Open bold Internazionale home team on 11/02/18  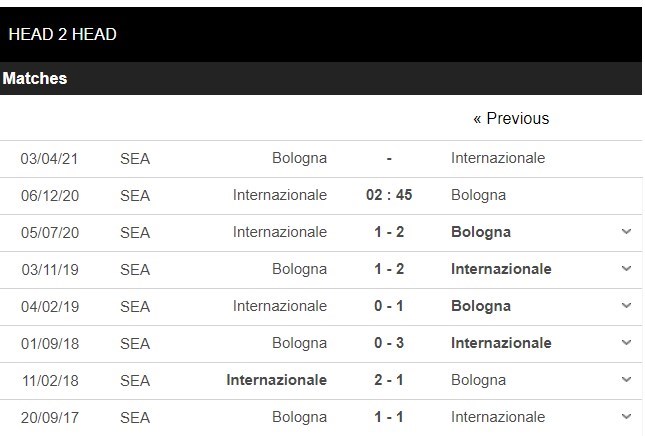pyautogui.click(x=277, y=380)
